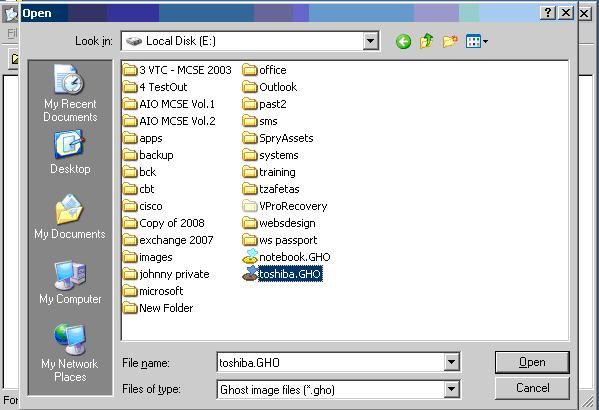Image resolution: width=599 pixels, height=410 pixels.
Task: Select Desktop in the places bar
Action: coord(70,153)
